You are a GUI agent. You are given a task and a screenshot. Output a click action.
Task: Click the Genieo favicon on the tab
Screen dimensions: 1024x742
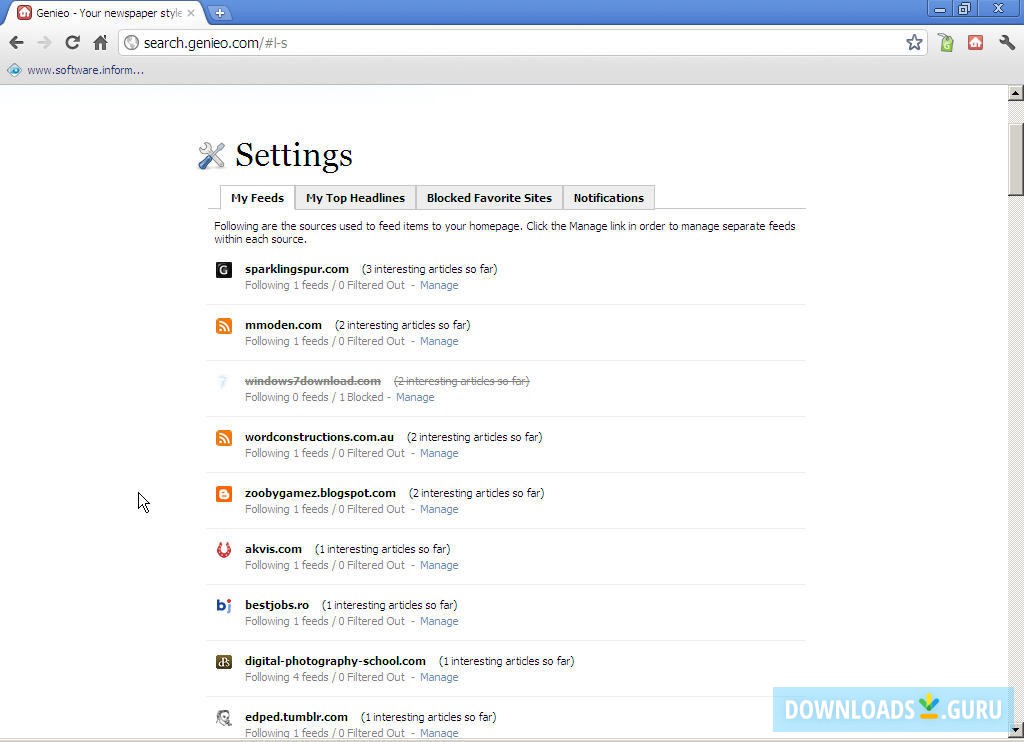coord(24,12)
